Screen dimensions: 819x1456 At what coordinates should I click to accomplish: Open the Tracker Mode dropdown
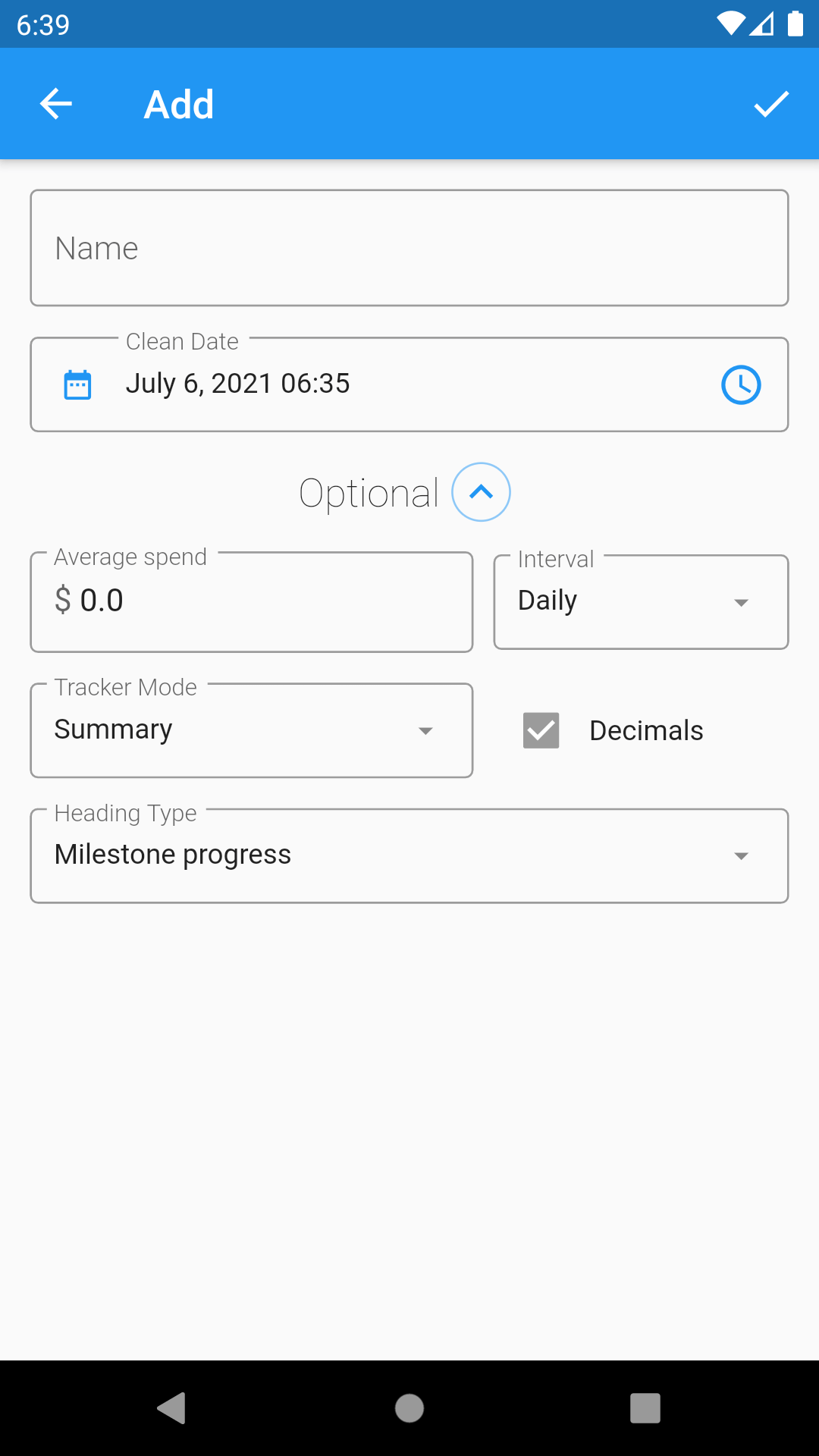coord(250,730)
